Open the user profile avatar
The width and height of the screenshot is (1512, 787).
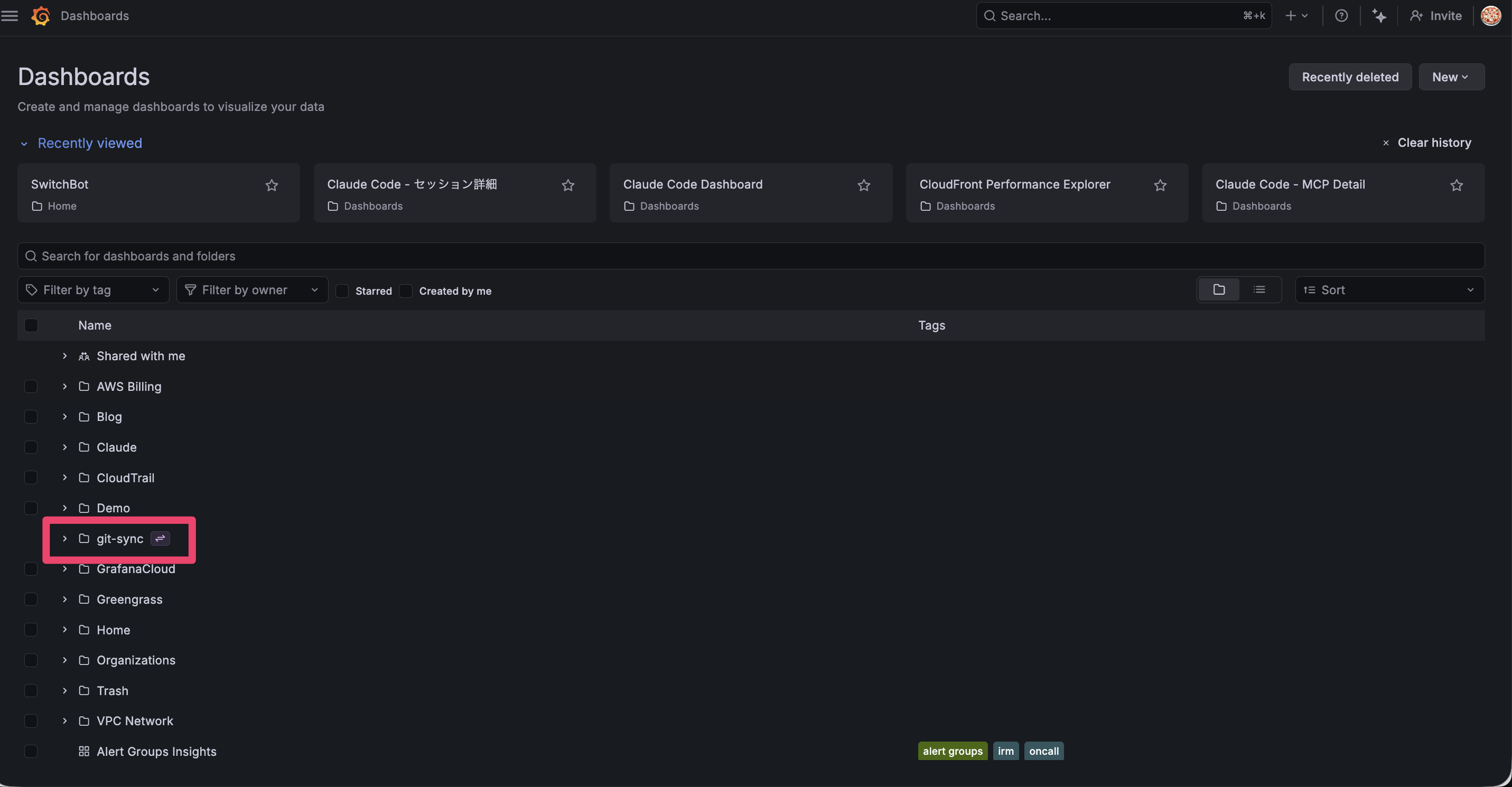[x=1490, y=16]
